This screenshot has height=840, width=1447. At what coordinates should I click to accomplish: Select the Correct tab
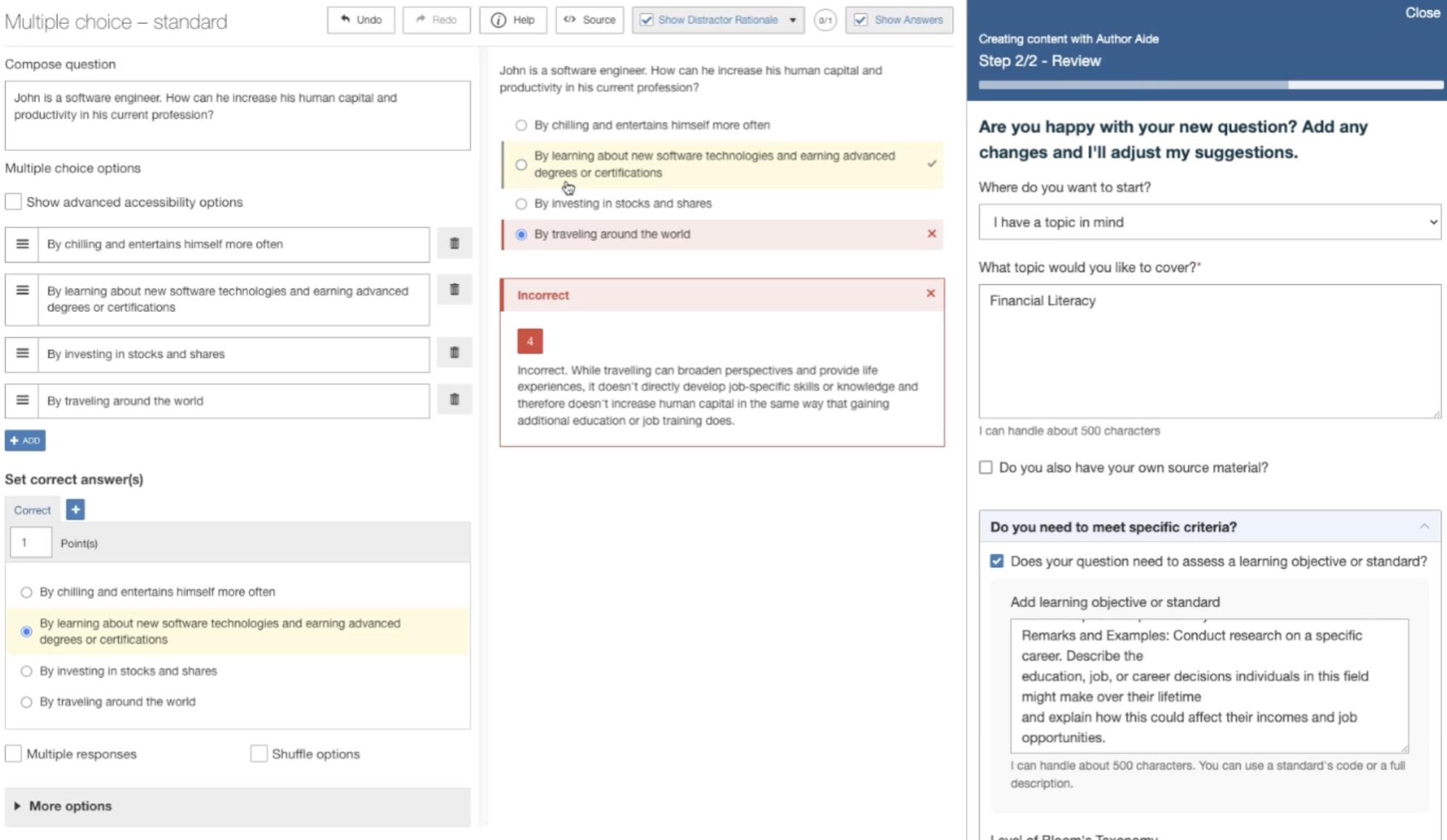coord(32,509)
